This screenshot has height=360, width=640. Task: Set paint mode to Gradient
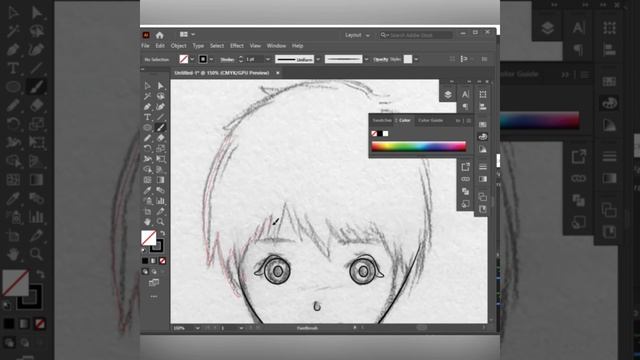click(153, 261)
